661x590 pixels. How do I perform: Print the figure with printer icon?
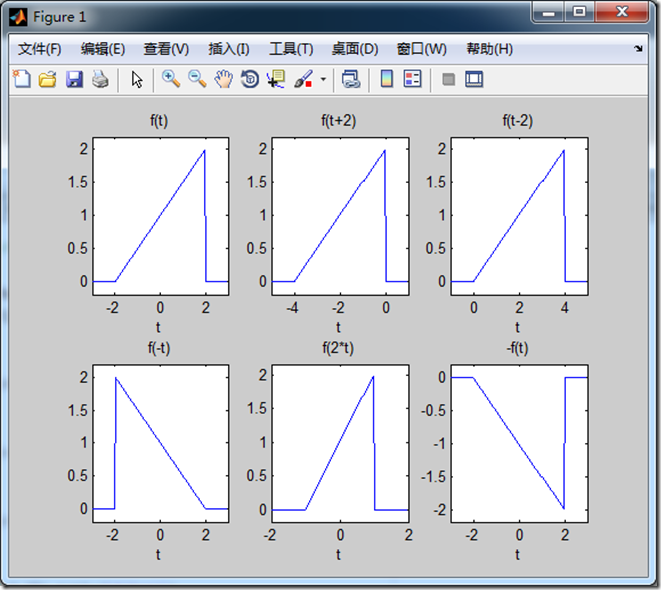pyautogui.click(x=100, y=79)
